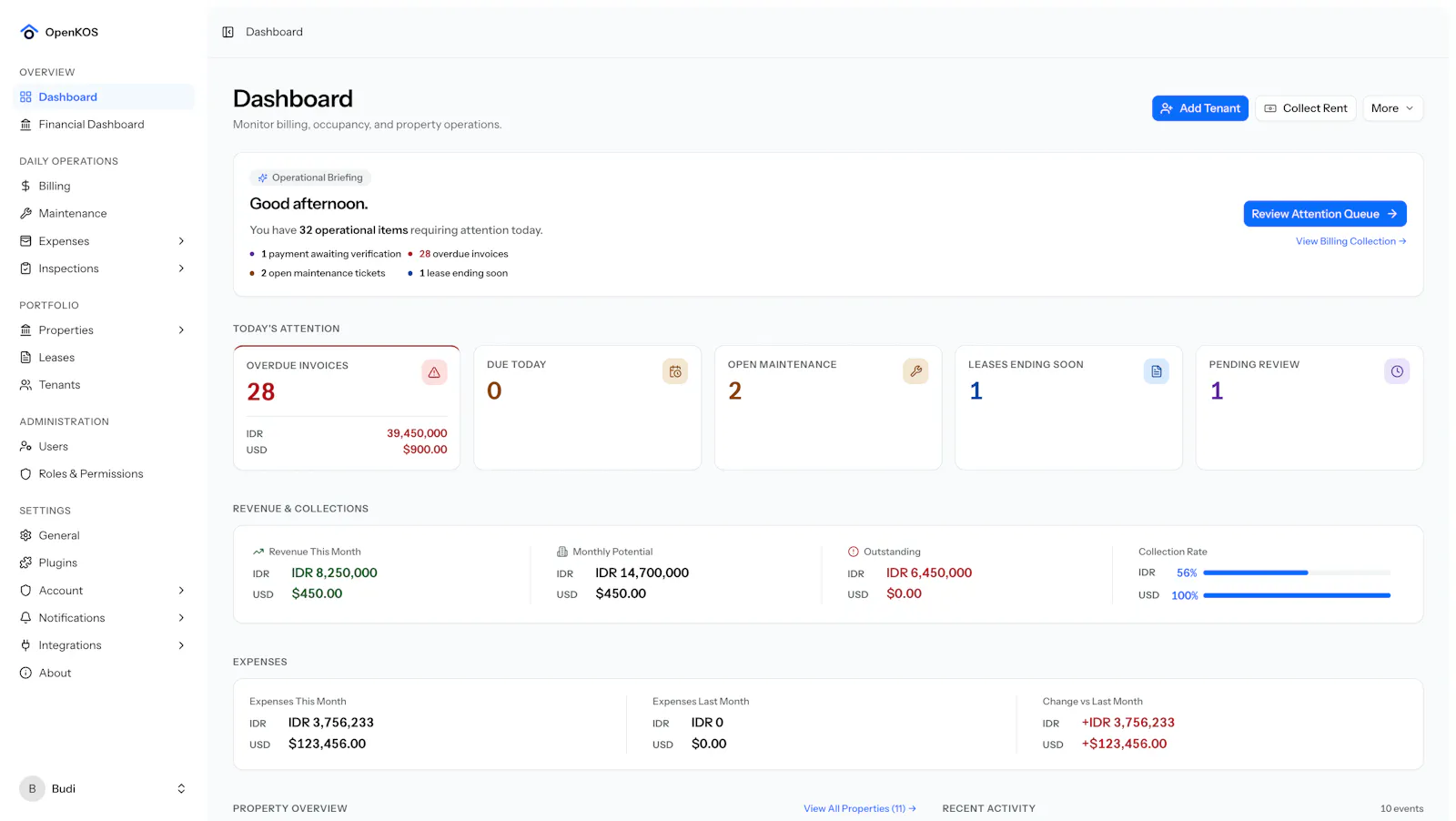Open the Due Today card
Viewport: 1456px width, 821px height.
[x=587, y=408]
